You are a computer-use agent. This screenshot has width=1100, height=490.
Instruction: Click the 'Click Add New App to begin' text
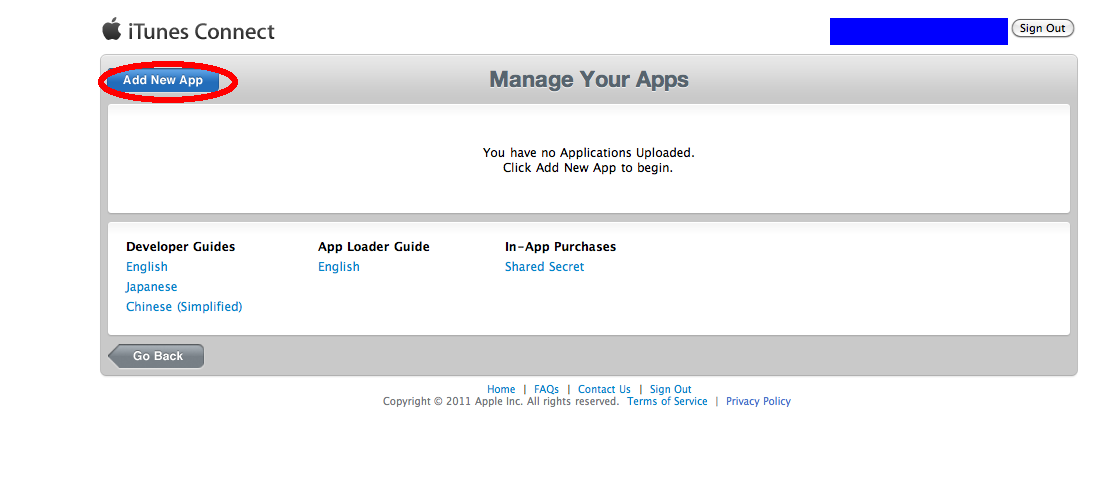[588, 168]
